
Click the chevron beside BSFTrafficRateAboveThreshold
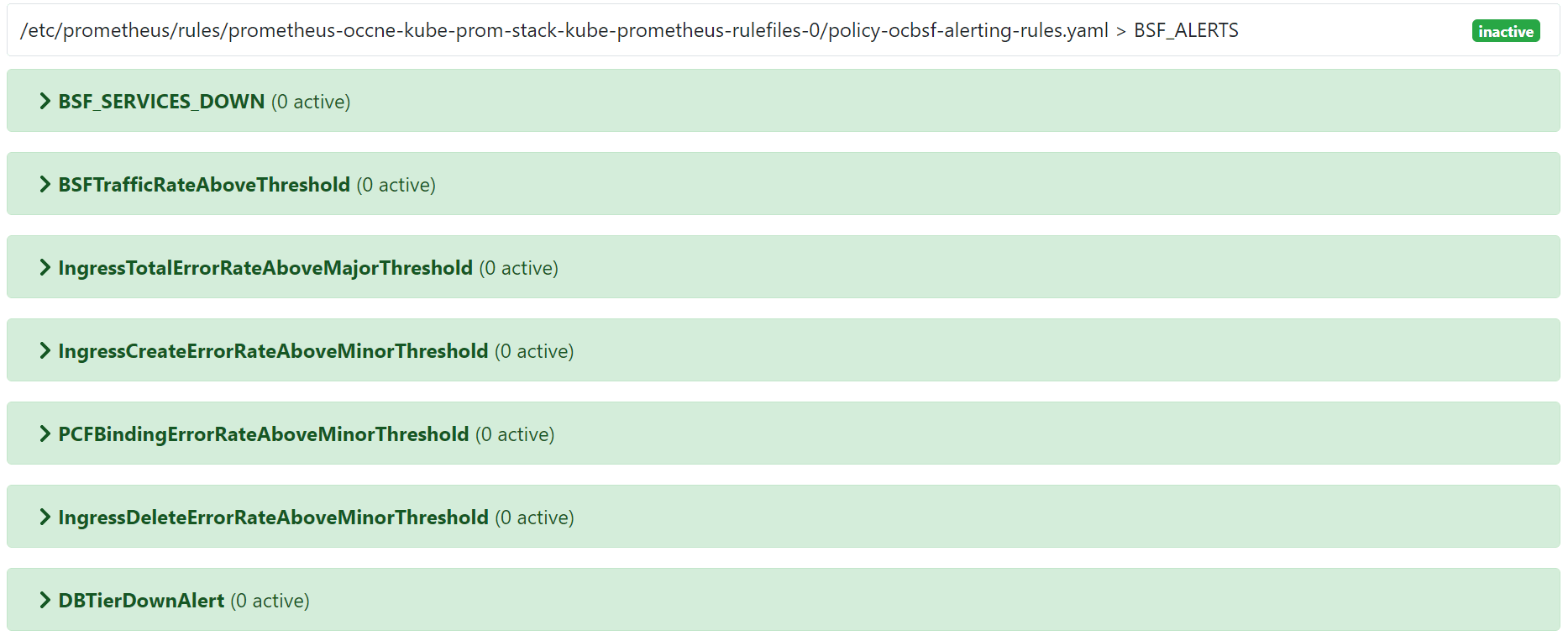(45, 184)
